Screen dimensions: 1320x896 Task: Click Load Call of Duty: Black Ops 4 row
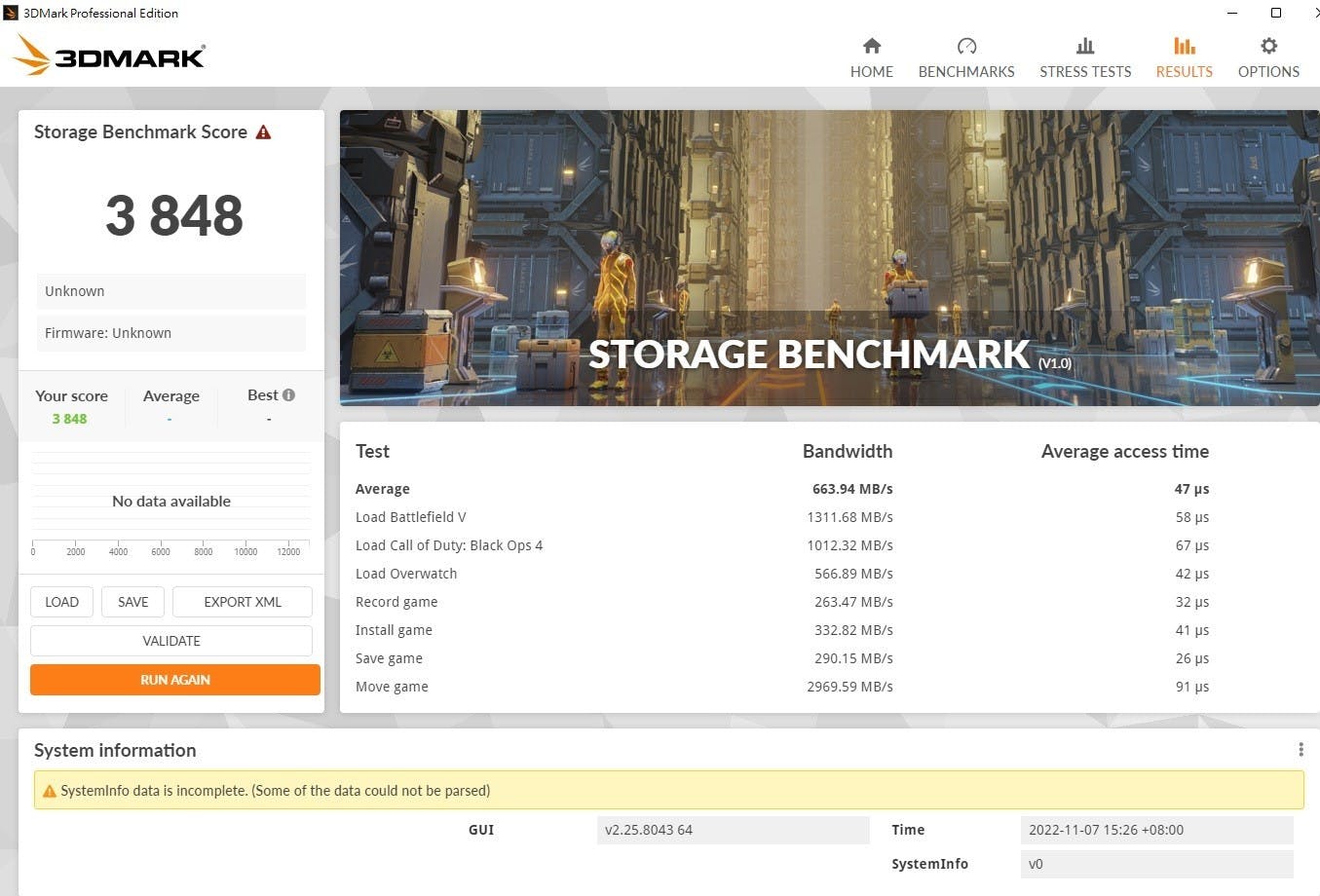pos(782,545)
